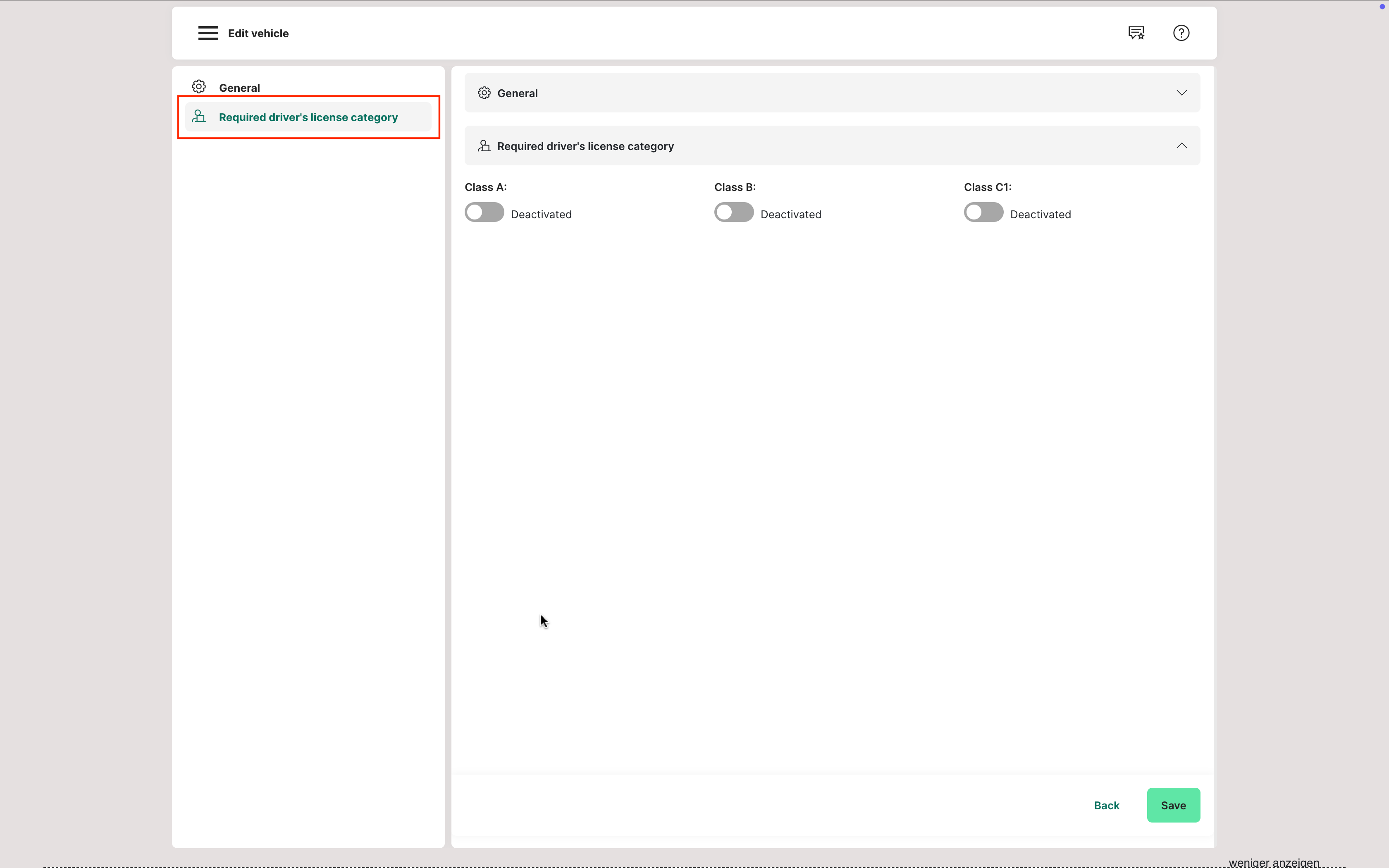Click the 'weniger anzeigen' link

pos(1274,862)
